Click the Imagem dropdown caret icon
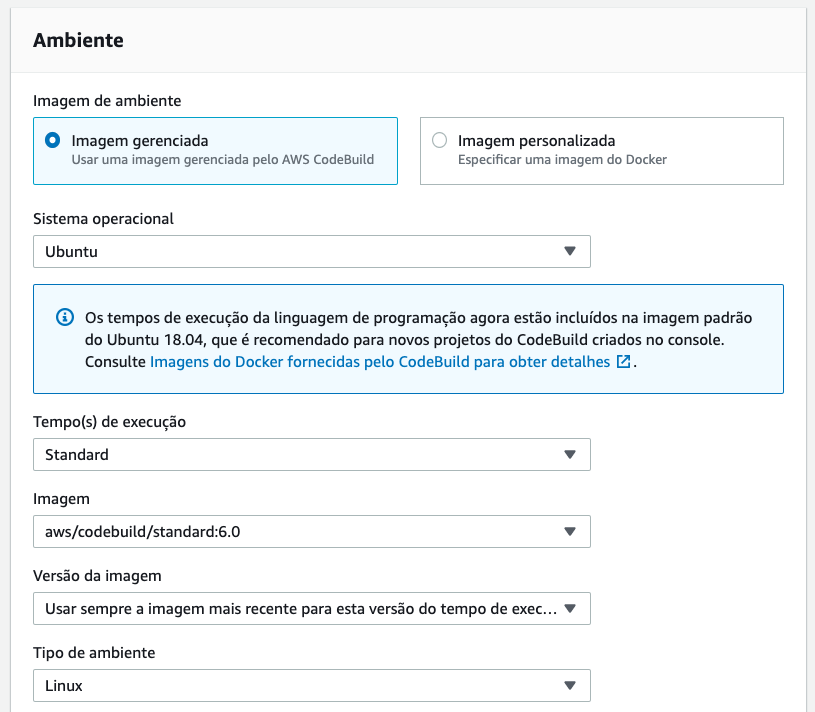Screen dimensions: 815x712 [570, 532]
